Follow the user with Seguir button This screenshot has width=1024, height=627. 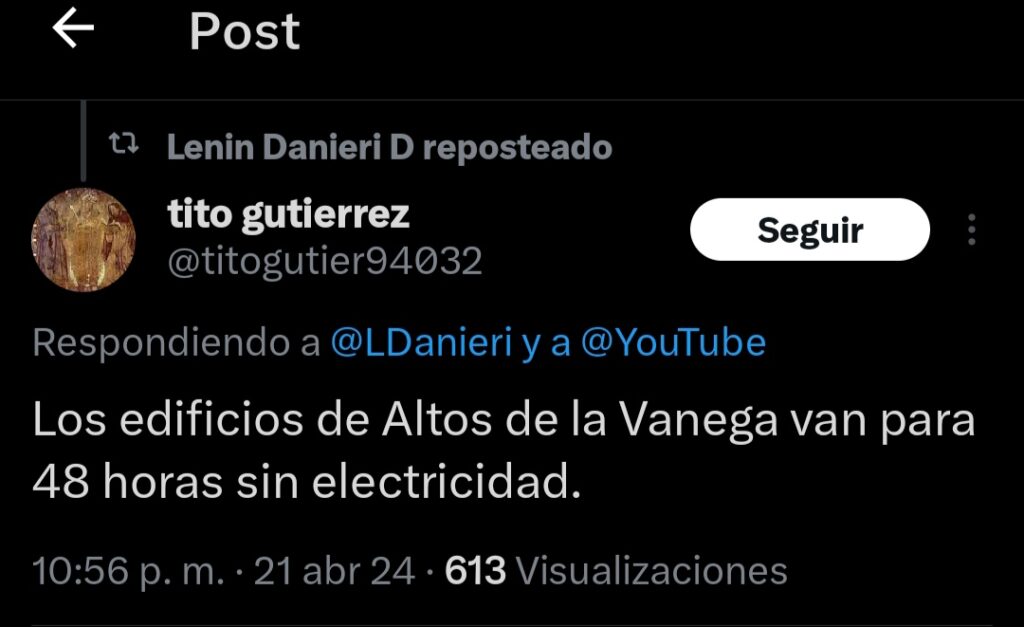[810, 229]
